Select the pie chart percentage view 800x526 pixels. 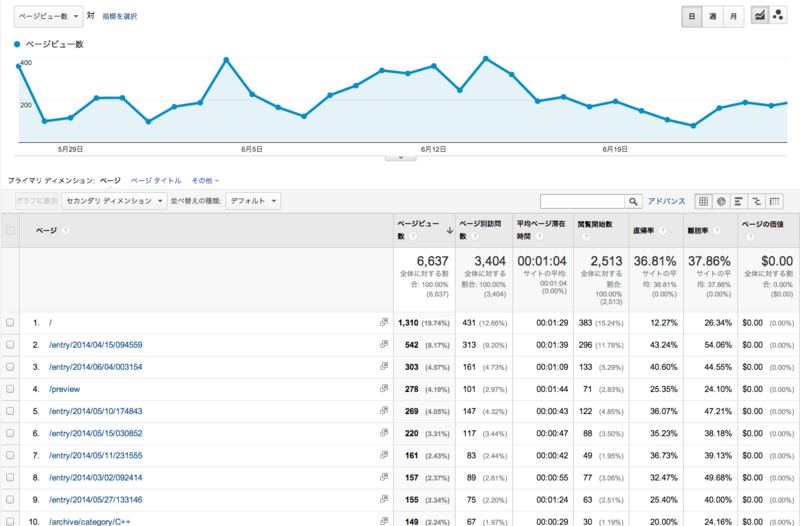tap(721, 201)
